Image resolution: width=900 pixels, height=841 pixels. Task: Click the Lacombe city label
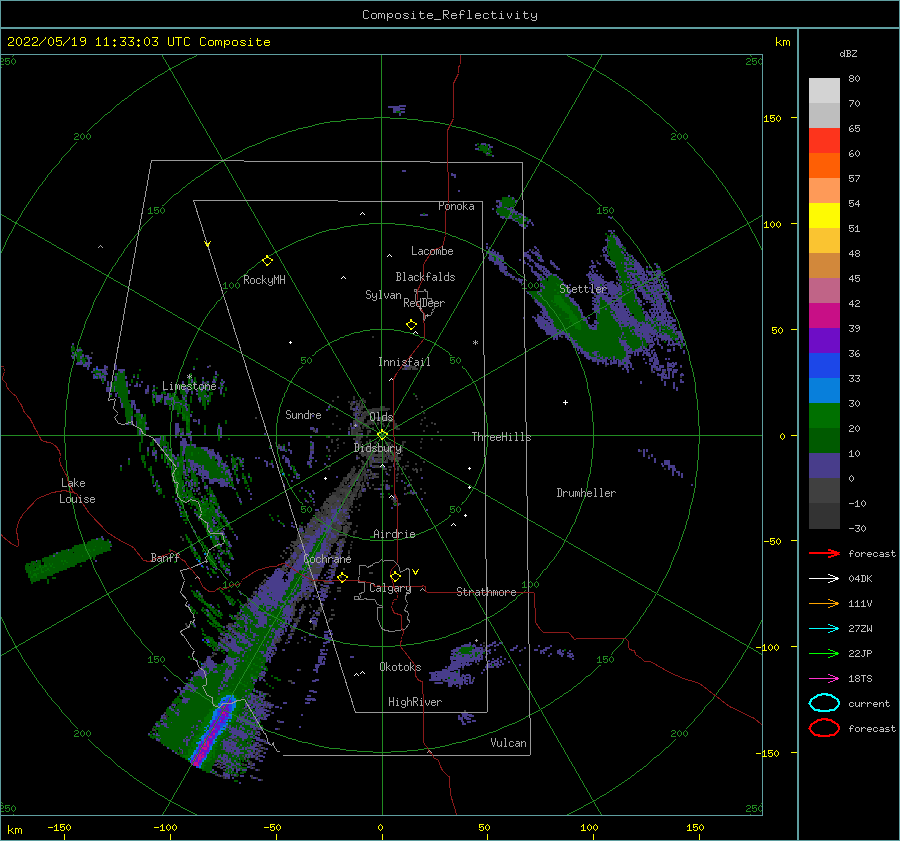432,251
